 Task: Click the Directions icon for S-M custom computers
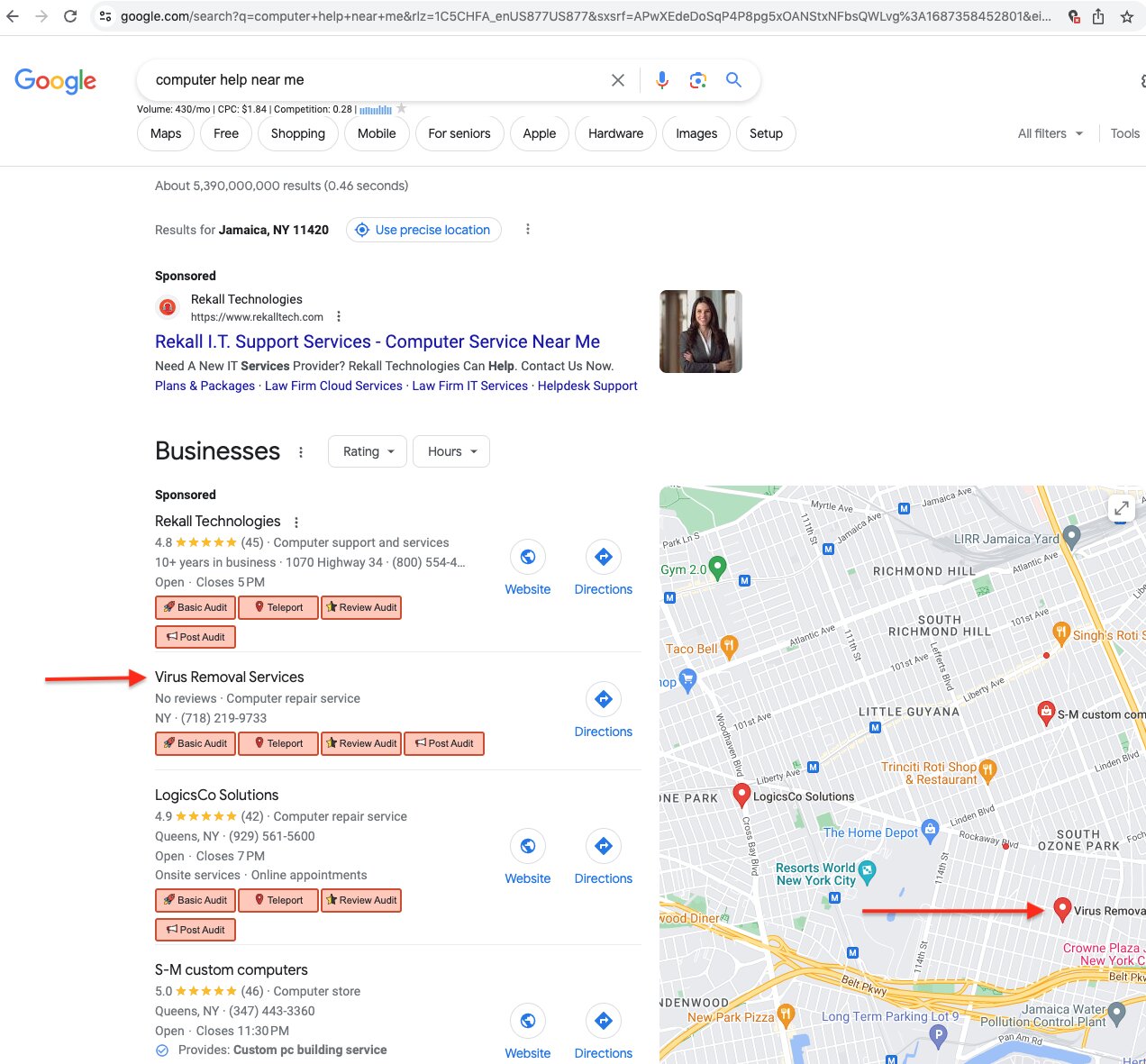pos(604,1021)
